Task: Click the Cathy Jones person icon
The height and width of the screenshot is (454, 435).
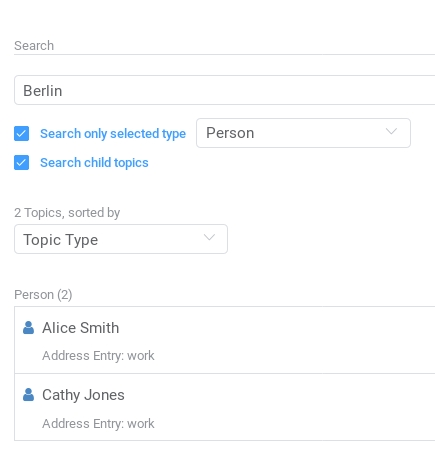Action: (28, 395)
